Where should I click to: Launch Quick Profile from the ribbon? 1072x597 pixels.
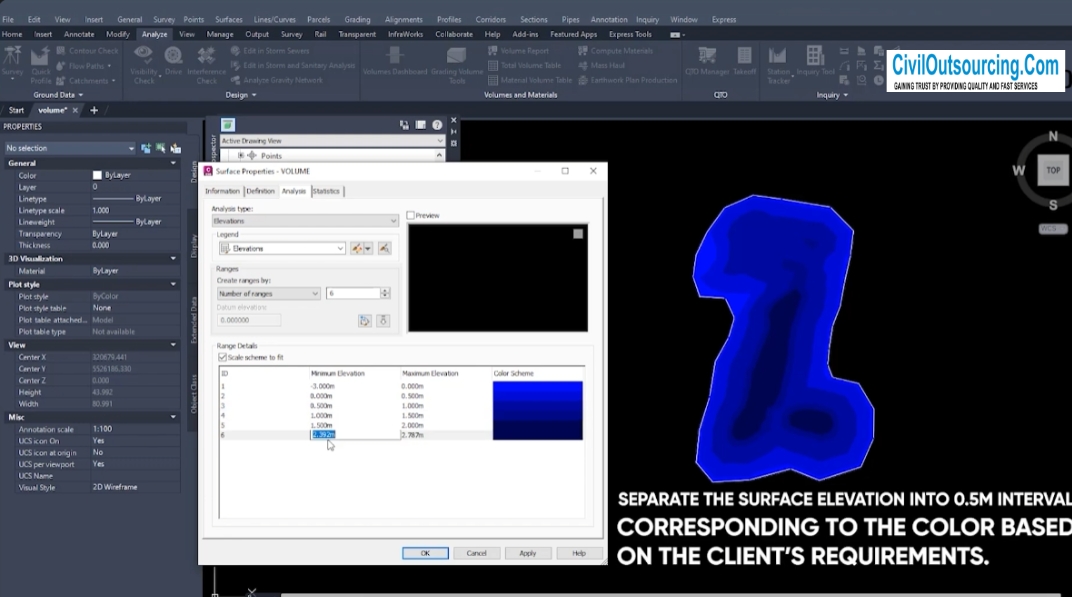40,65
